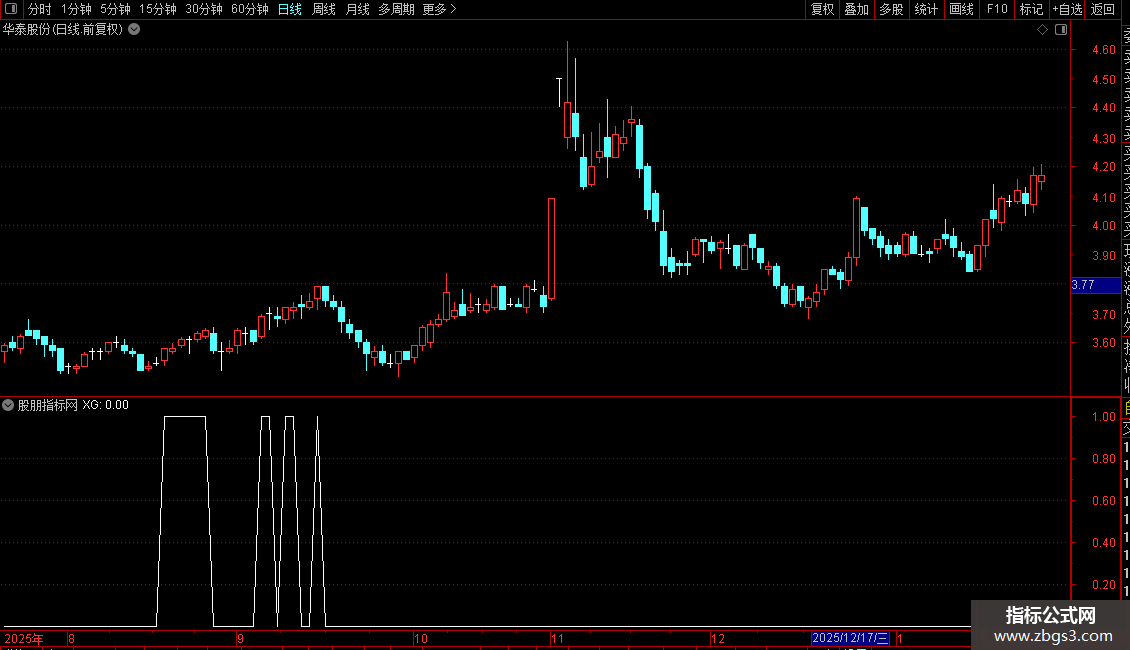Select the 60分钟 period tab
Image resolution: width=1130 pixels, height=650 pixels.
tap(250, 9)
